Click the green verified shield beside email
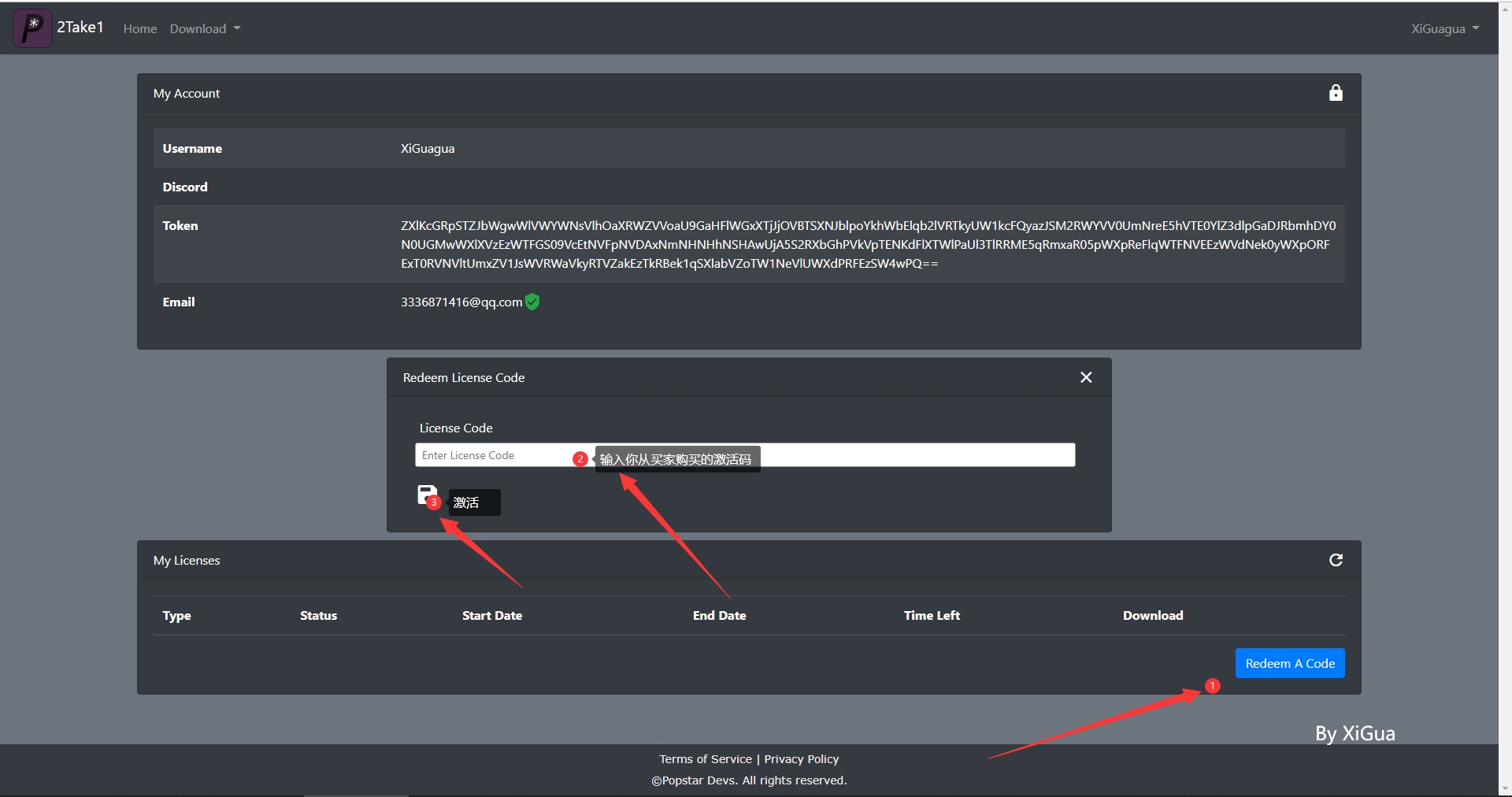 pos(532,302)
